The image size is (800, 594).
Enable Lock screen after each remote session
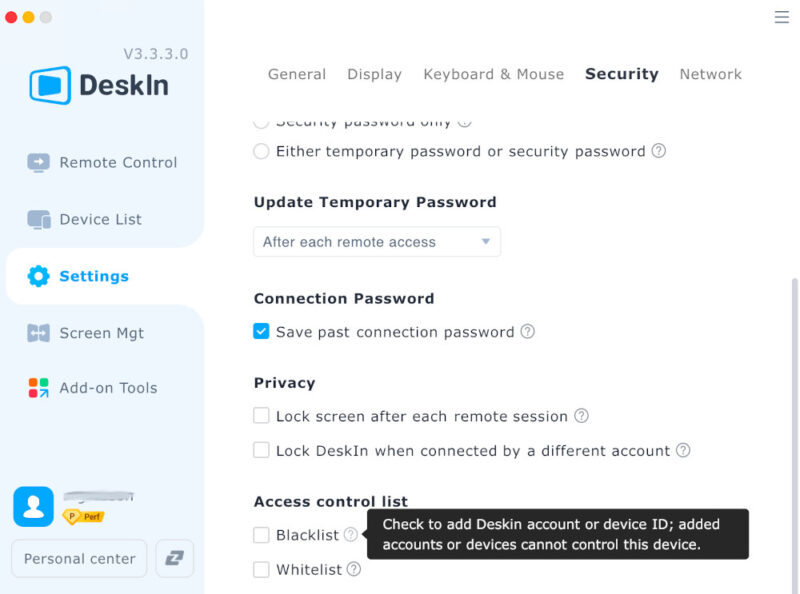261,416
